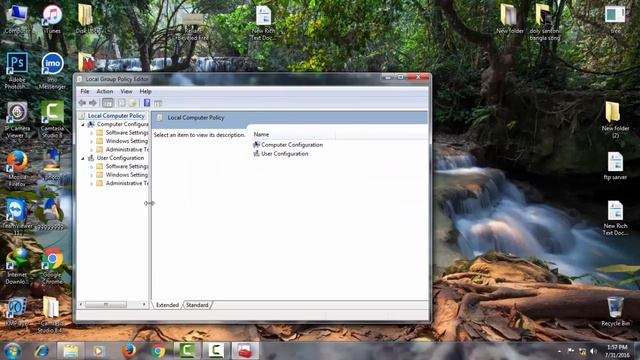Click the Back arrow in the toolbar
640x360 pixels.
pos(82,103)
